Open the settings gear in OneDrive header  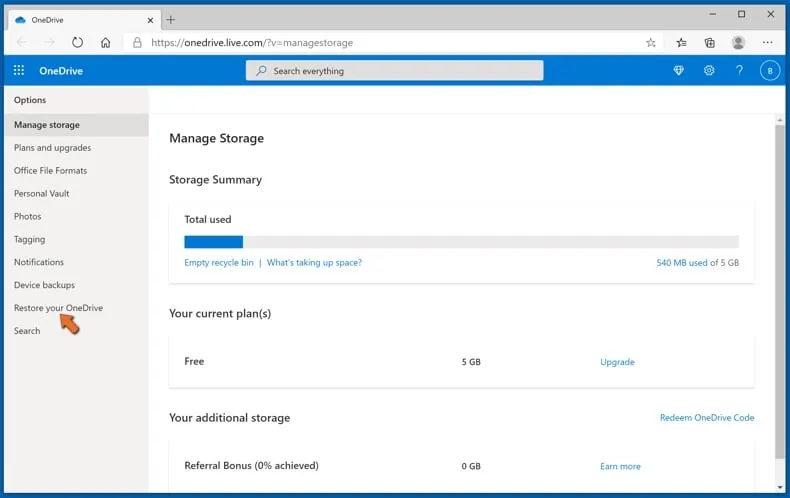click(x=709, y=71)
